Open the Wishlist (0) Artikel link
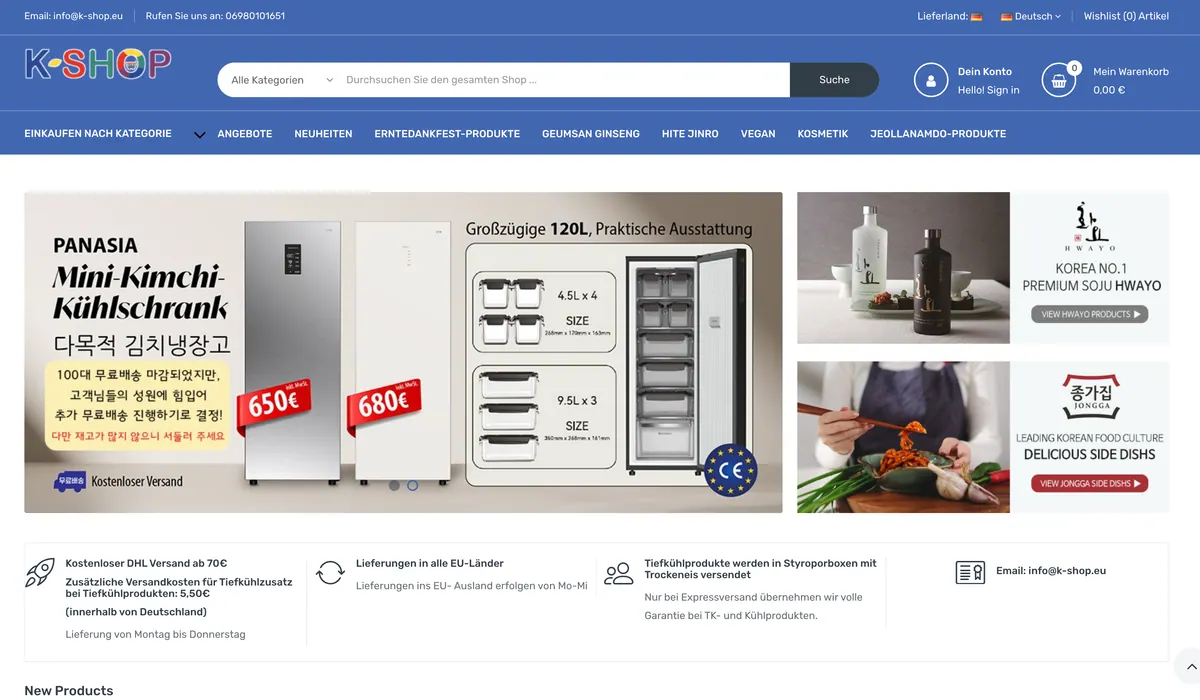Image resolution: width=1200 pixels, height=700 pixels. tap(1126, 17)
